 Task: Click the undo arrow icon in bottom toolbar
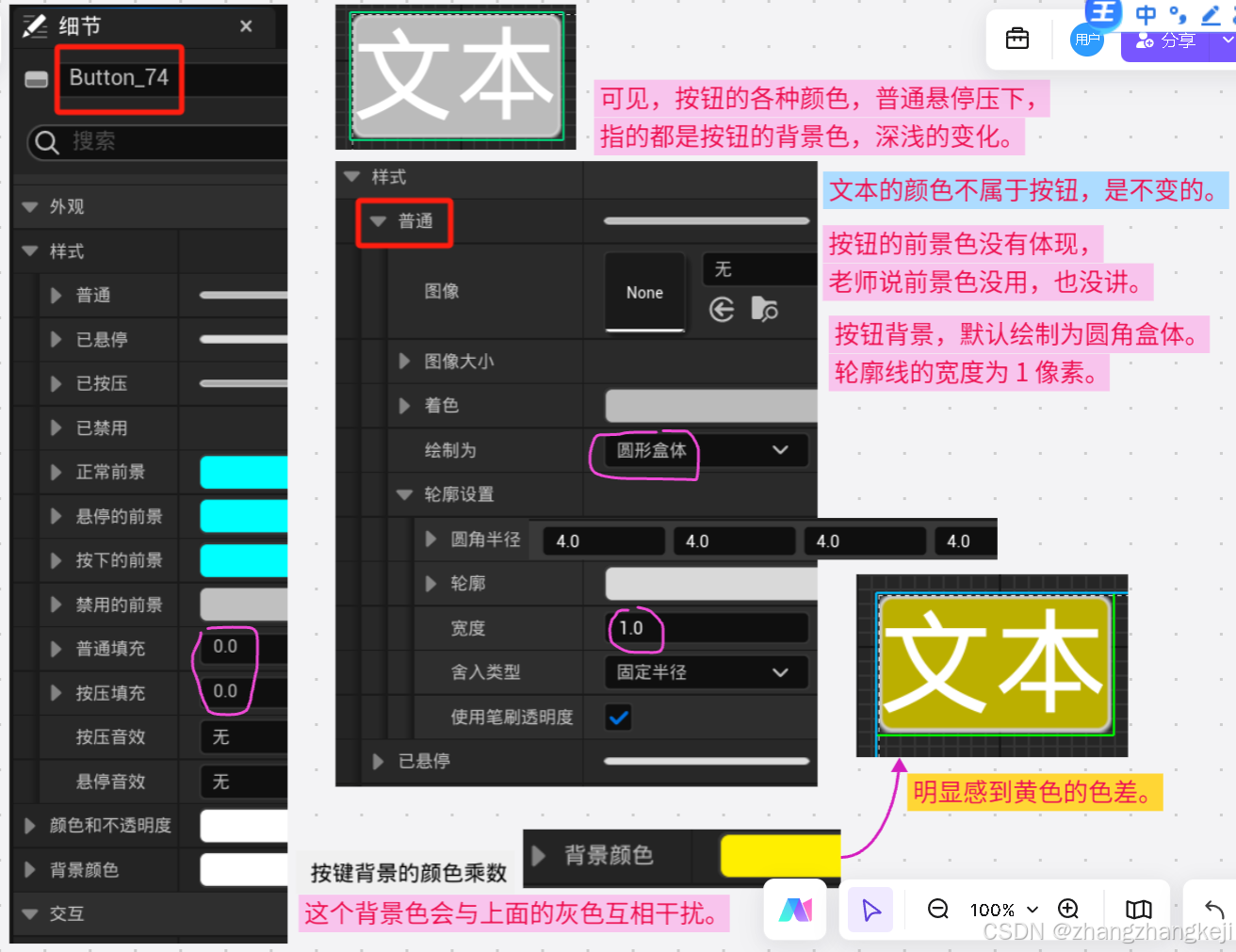1213,910
